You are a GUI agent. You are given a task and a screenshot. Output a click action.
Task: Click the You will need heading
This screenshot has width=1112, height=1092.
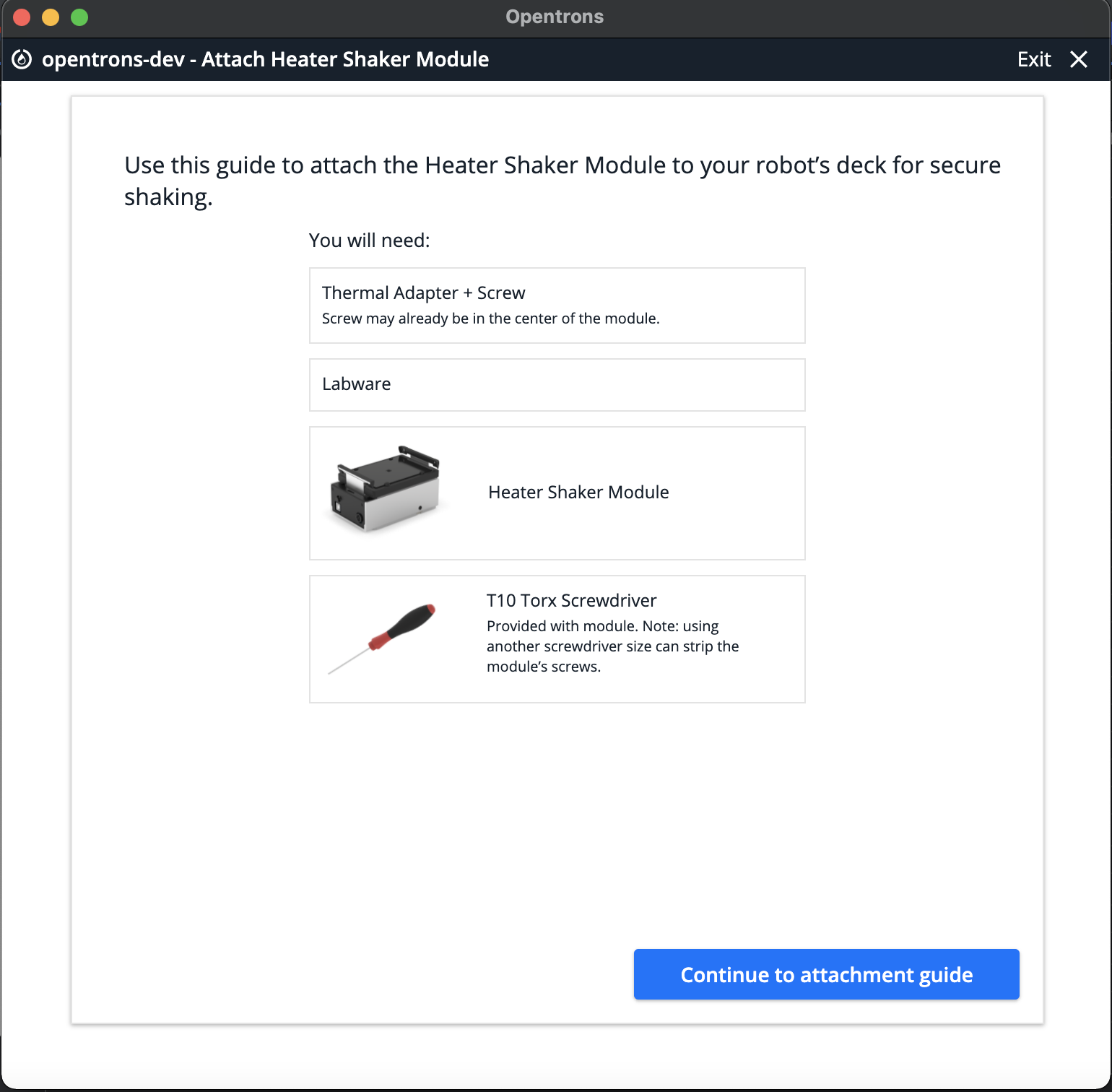(369, 240)
